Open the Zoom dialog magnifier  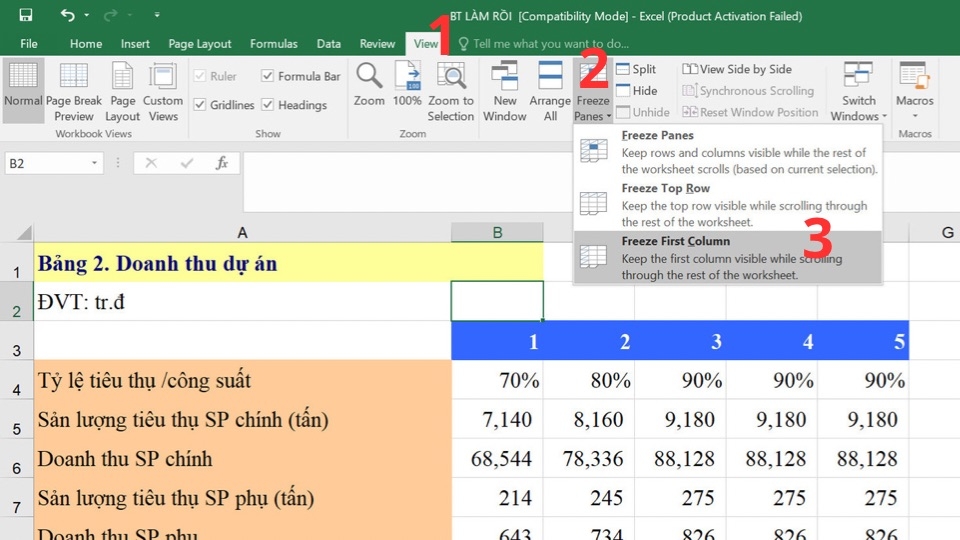(369, 85)
